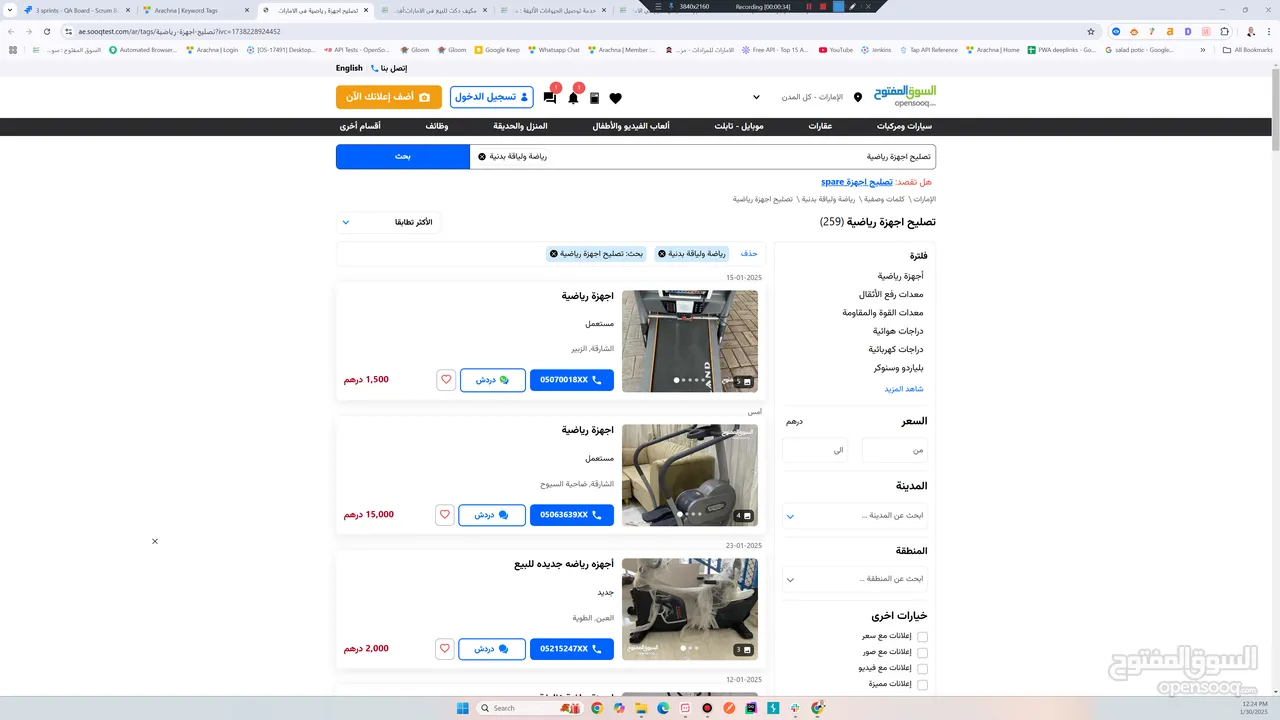
Task: Open Slack from the taskbar
Action: [795, 708]
